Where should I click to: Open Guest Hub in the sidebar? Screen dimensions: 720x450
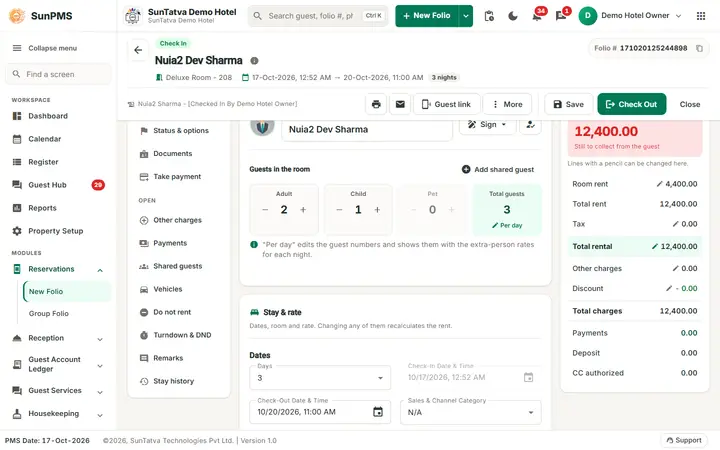tap(58, 185)
